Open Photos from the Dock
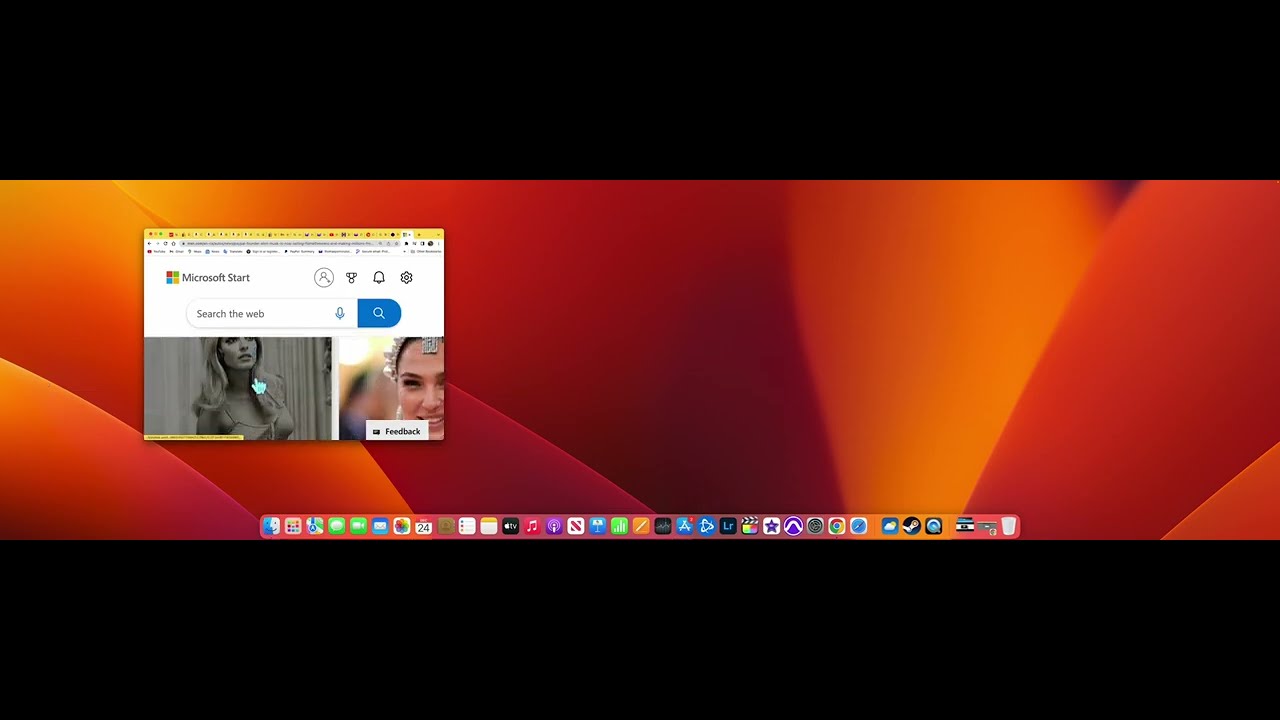This screenshot has height=720, width=1280. (x=402, y=526)
